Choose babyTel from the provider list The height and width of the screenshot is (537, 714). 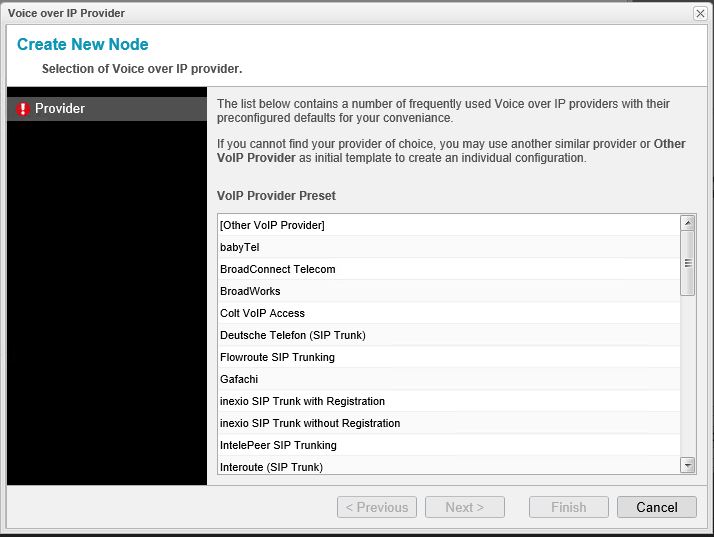pyautogui.click(x=240, y=247)
